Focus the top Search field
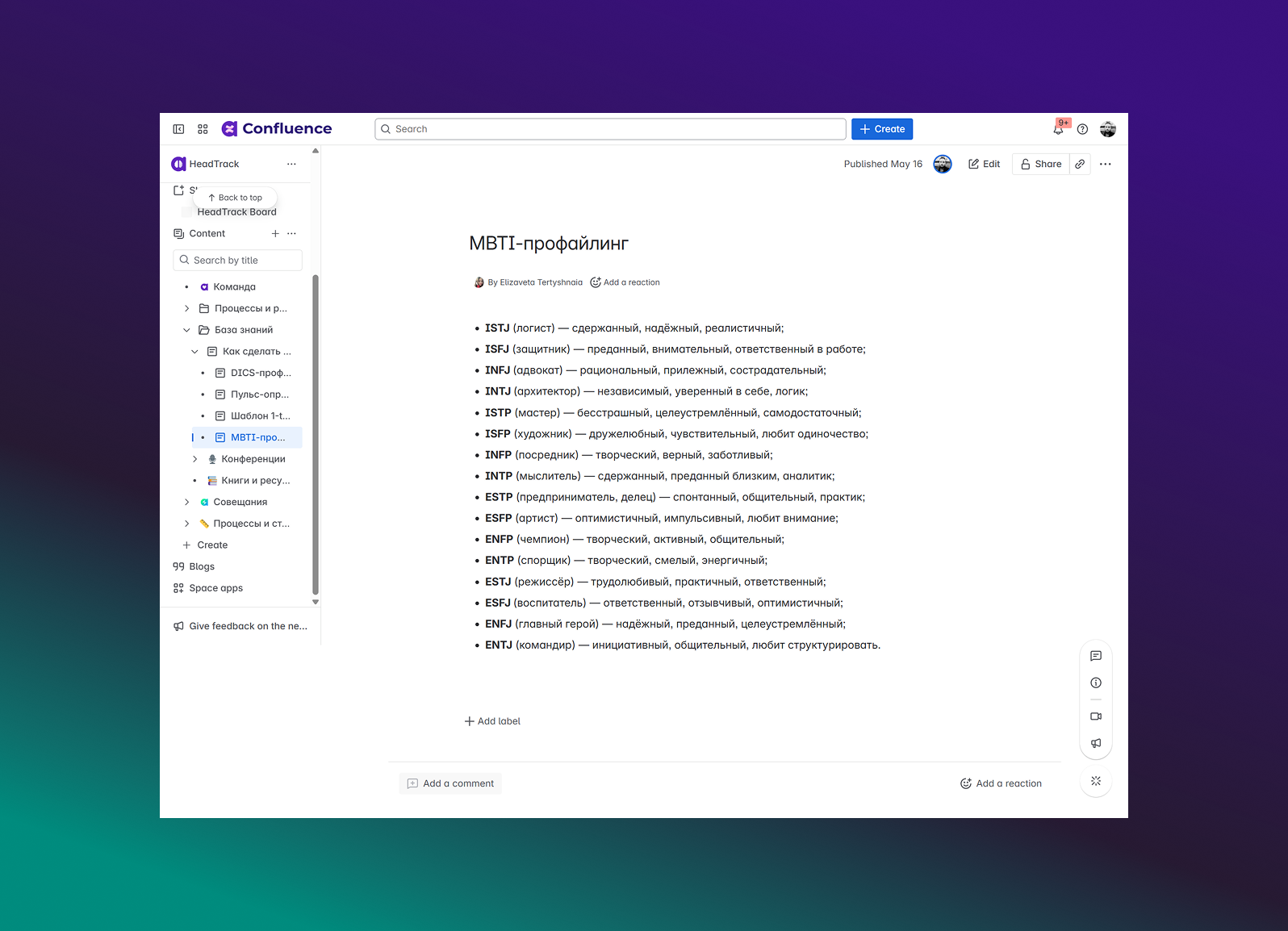 [x=610, y=129]
